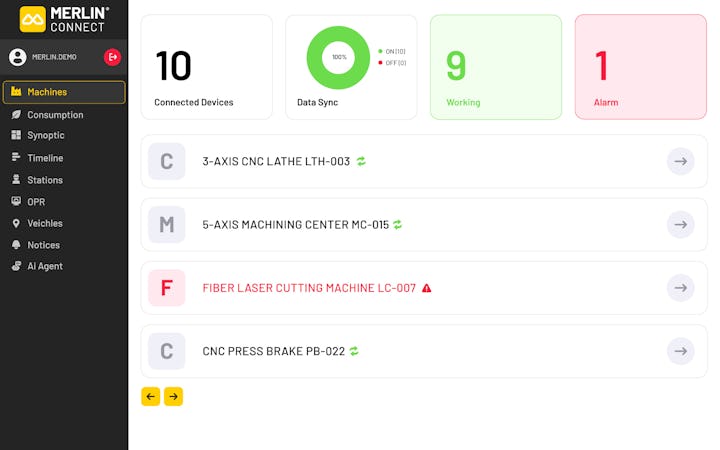Click the yellow previous page arrow button
720x450 pixels.
coord(151,397)
